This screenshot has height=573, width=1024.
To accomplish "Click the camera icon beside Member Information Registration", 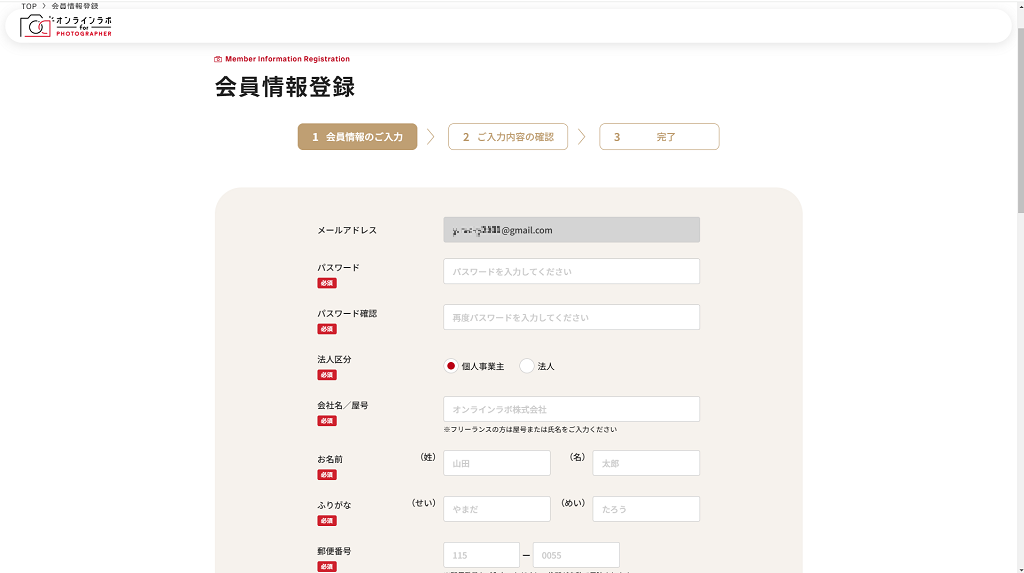I will click(x=218, y=59).
